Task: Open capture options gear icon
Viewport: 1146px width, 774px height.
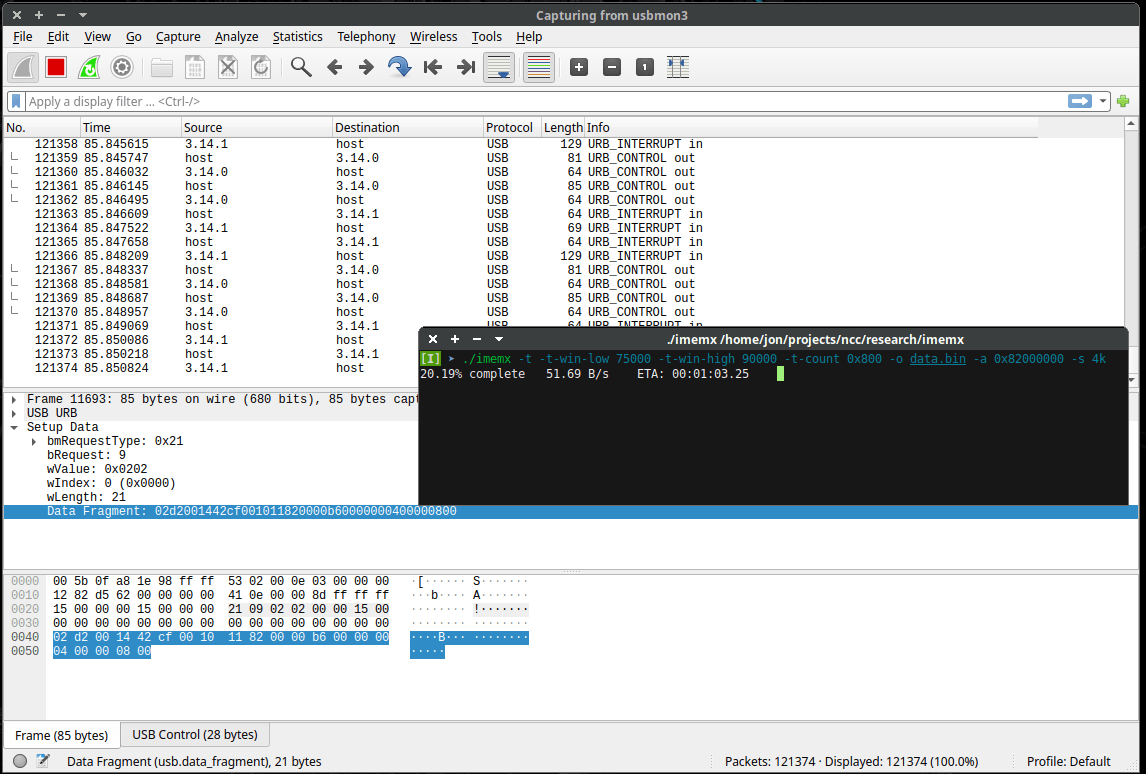Action: coord(122,68)
